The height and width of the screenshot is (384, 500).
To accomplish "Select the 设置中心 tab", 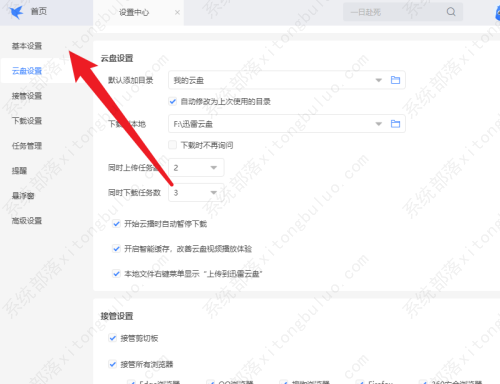I will pos(134,12).
